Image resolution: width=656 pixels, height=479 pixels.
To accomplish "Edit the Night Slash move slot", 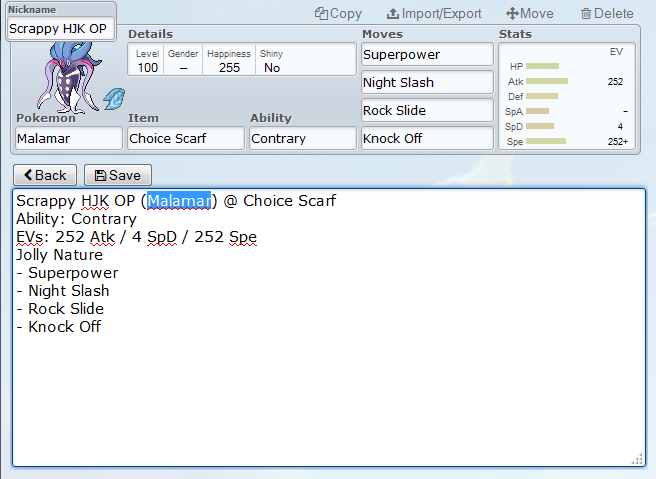I will tap(427, 82).
